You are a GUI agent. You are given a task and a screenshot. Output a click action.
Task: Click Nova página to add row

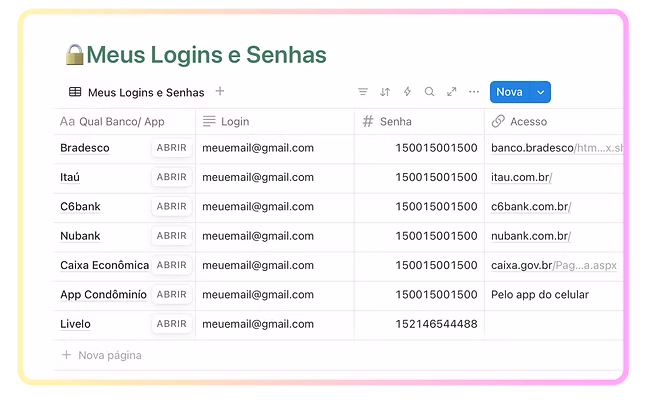[x=109, y=355]
